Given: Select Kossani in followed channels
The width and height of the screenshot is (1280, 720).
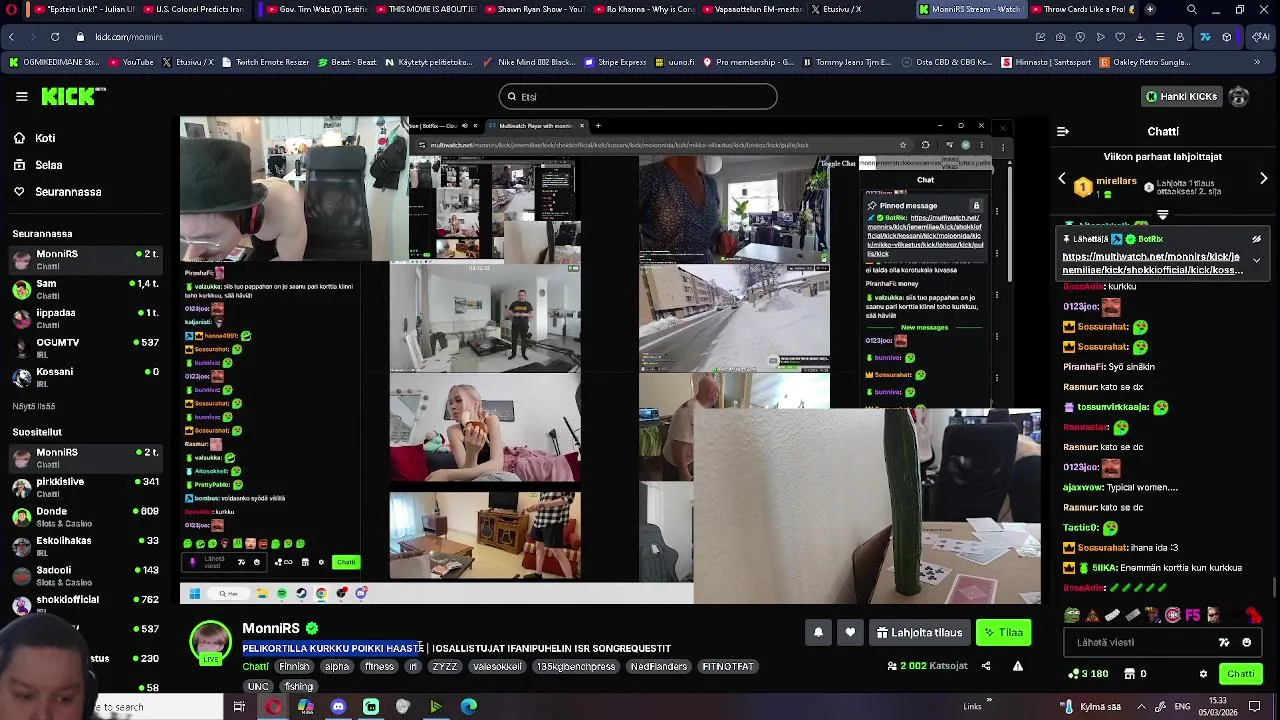Looking at the screenshot, I should pos(85,377).
